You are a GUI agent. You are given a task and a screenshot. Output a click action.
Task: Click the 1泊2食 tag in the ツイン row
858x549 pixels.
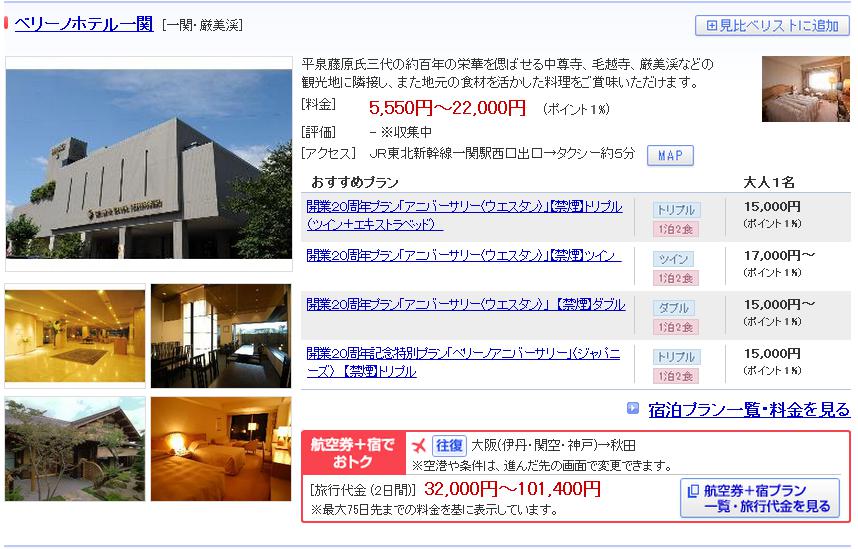(x=676, y=278)
